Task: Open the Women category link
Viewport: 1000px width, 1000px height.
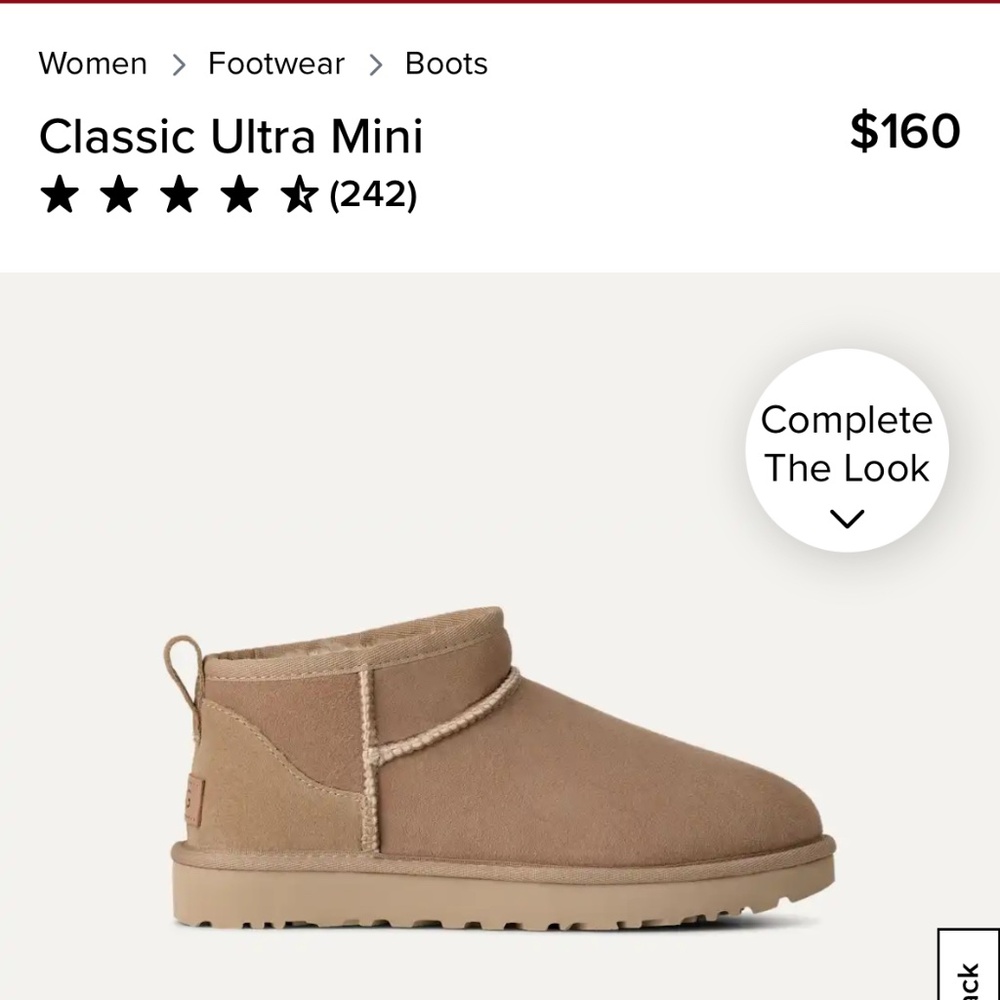Action: 93,63
